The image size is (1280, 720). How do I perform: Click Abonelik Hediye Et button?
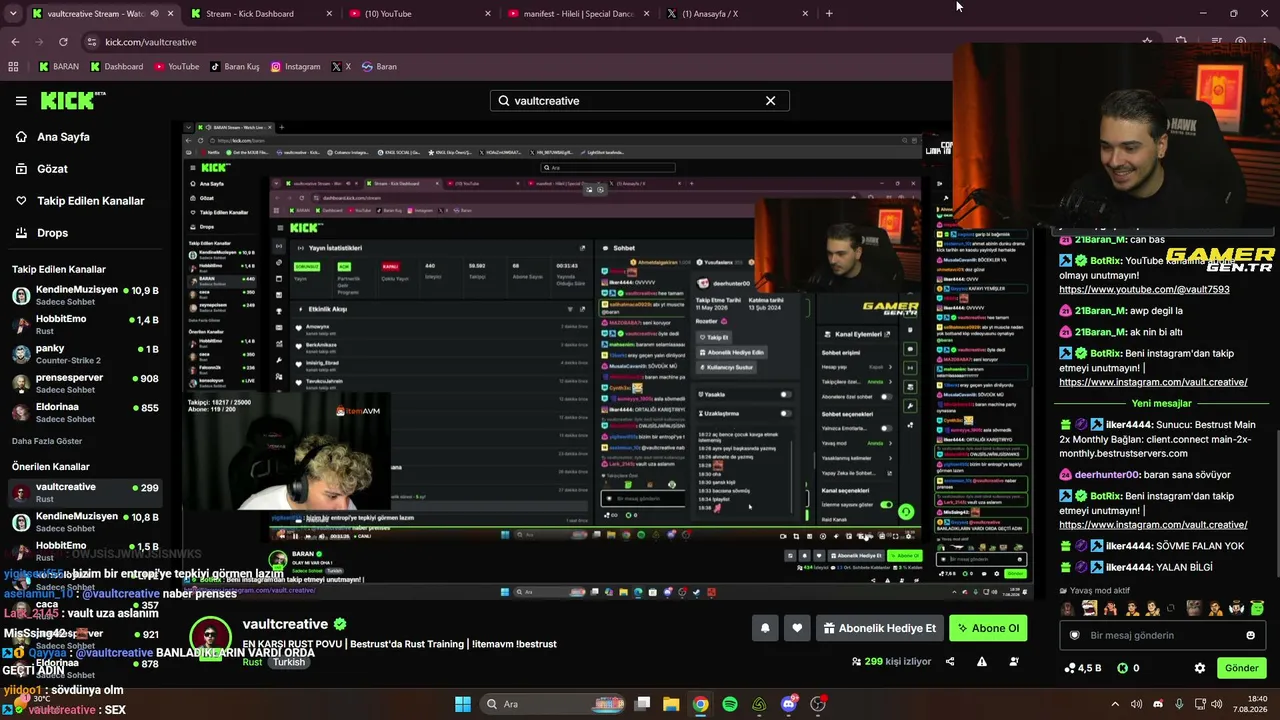879,628
